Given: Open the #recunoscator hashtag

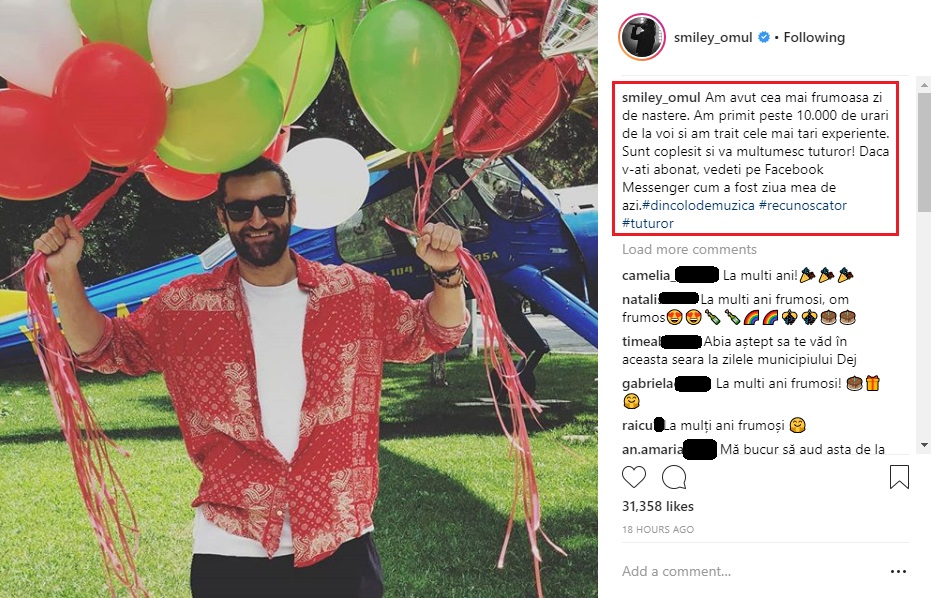Looking at the screenshot, I should (803, 205).
